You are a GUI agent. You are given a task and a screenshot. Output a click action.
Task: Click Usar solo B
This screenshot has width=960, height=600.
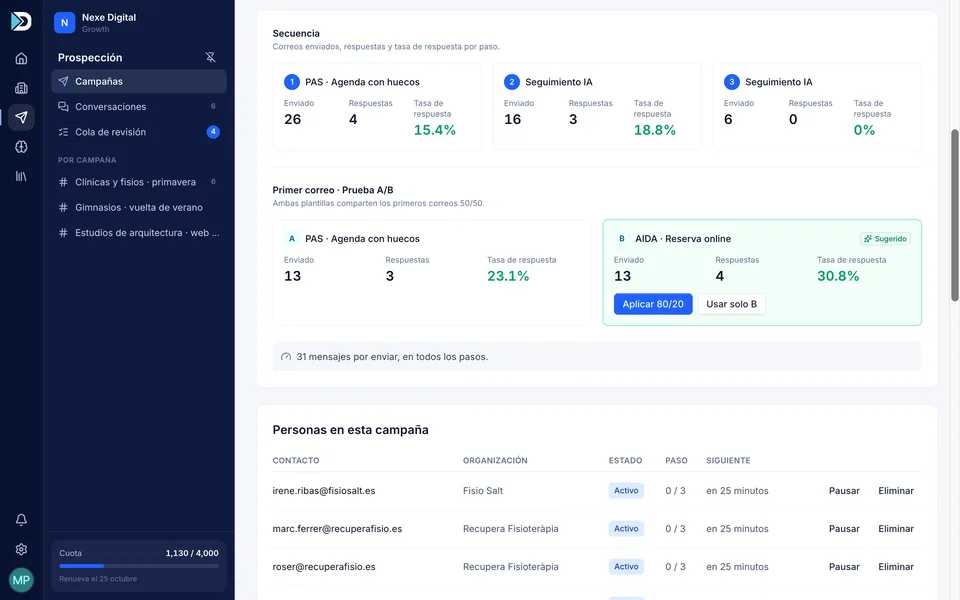732,304
